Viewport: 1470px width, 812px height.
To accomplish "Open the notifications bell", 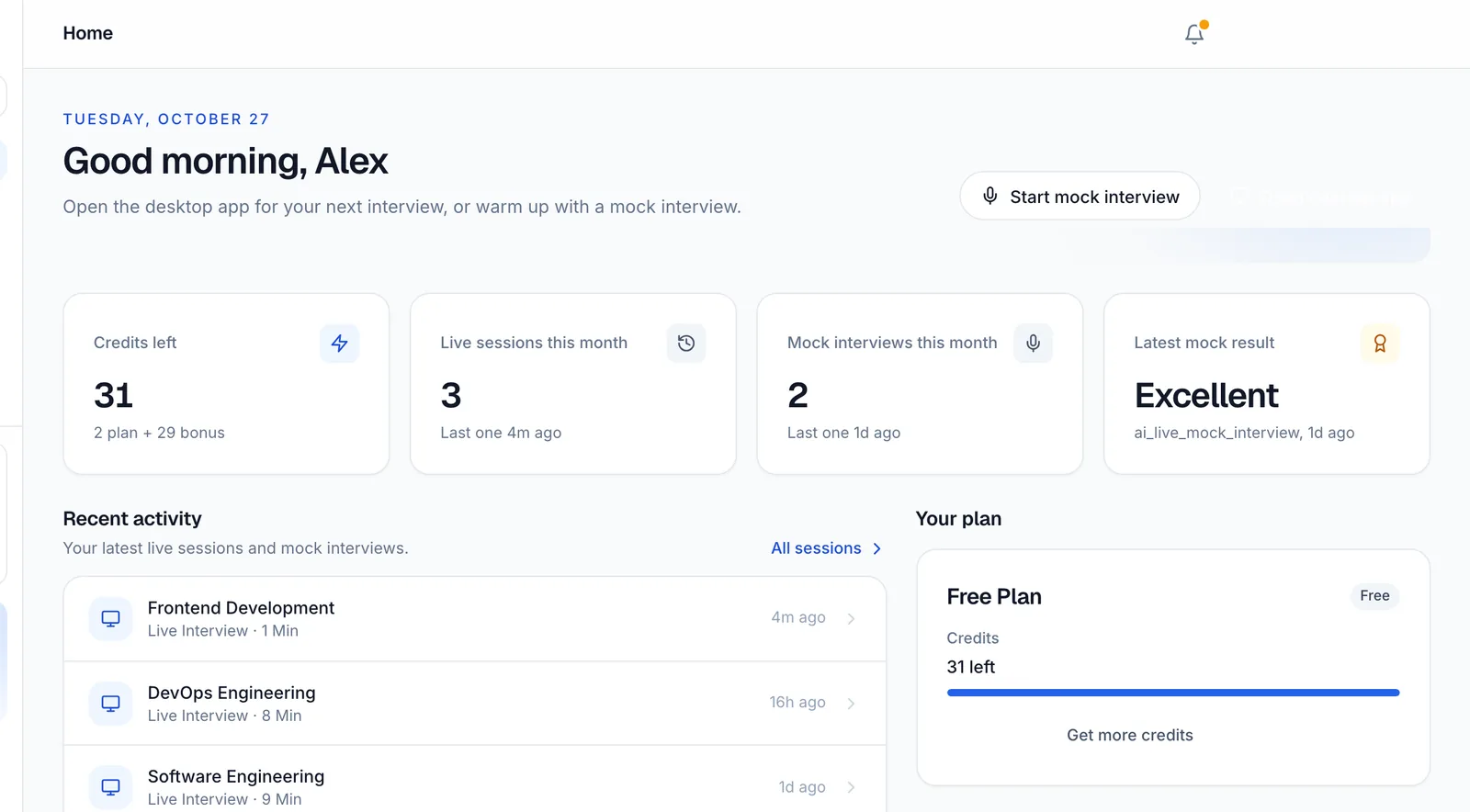I will 1194,34.
